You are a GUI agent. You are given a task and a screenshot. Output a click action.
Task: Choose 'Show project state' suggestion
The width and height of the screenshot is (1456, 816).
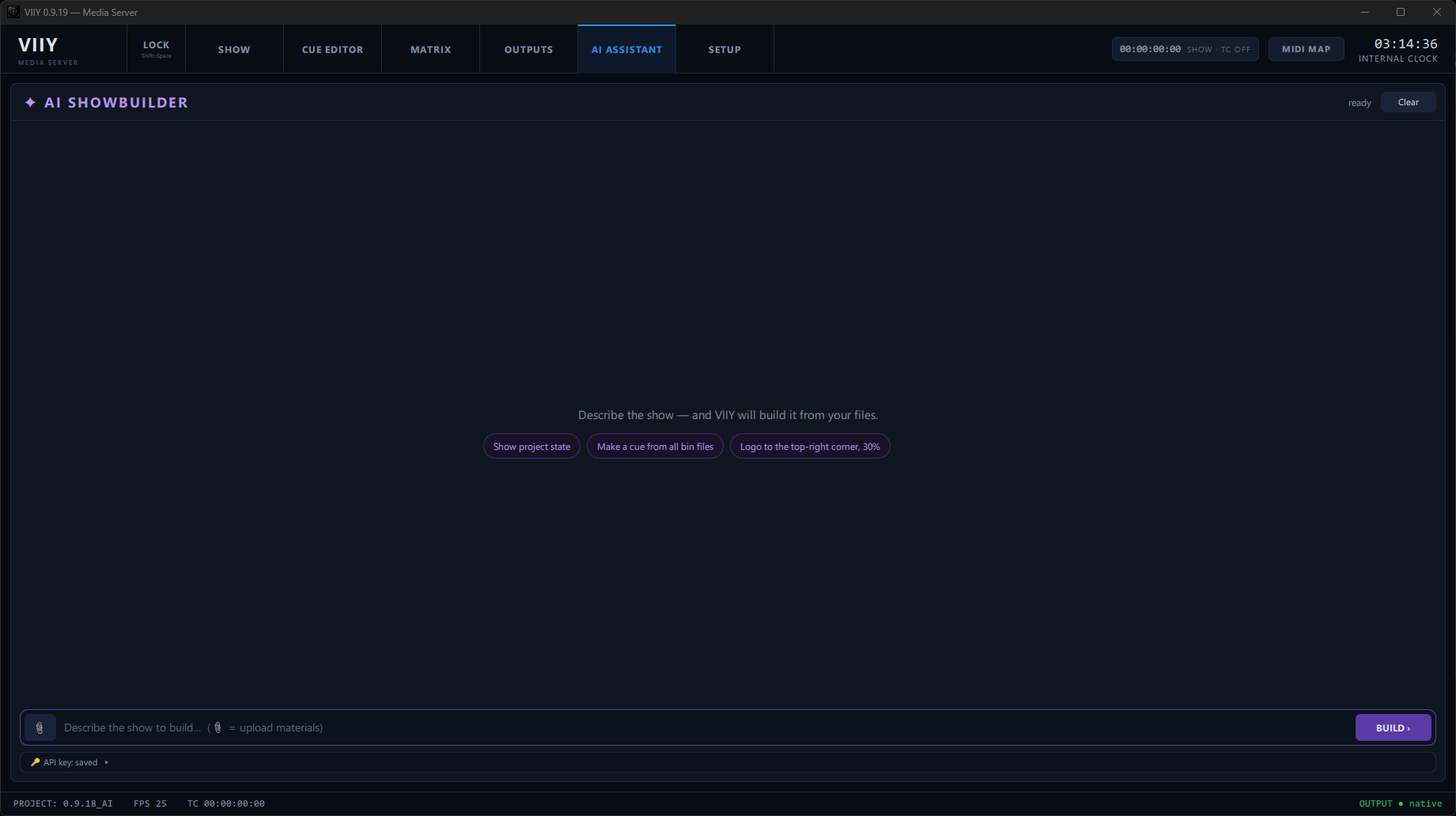(531, 447)
